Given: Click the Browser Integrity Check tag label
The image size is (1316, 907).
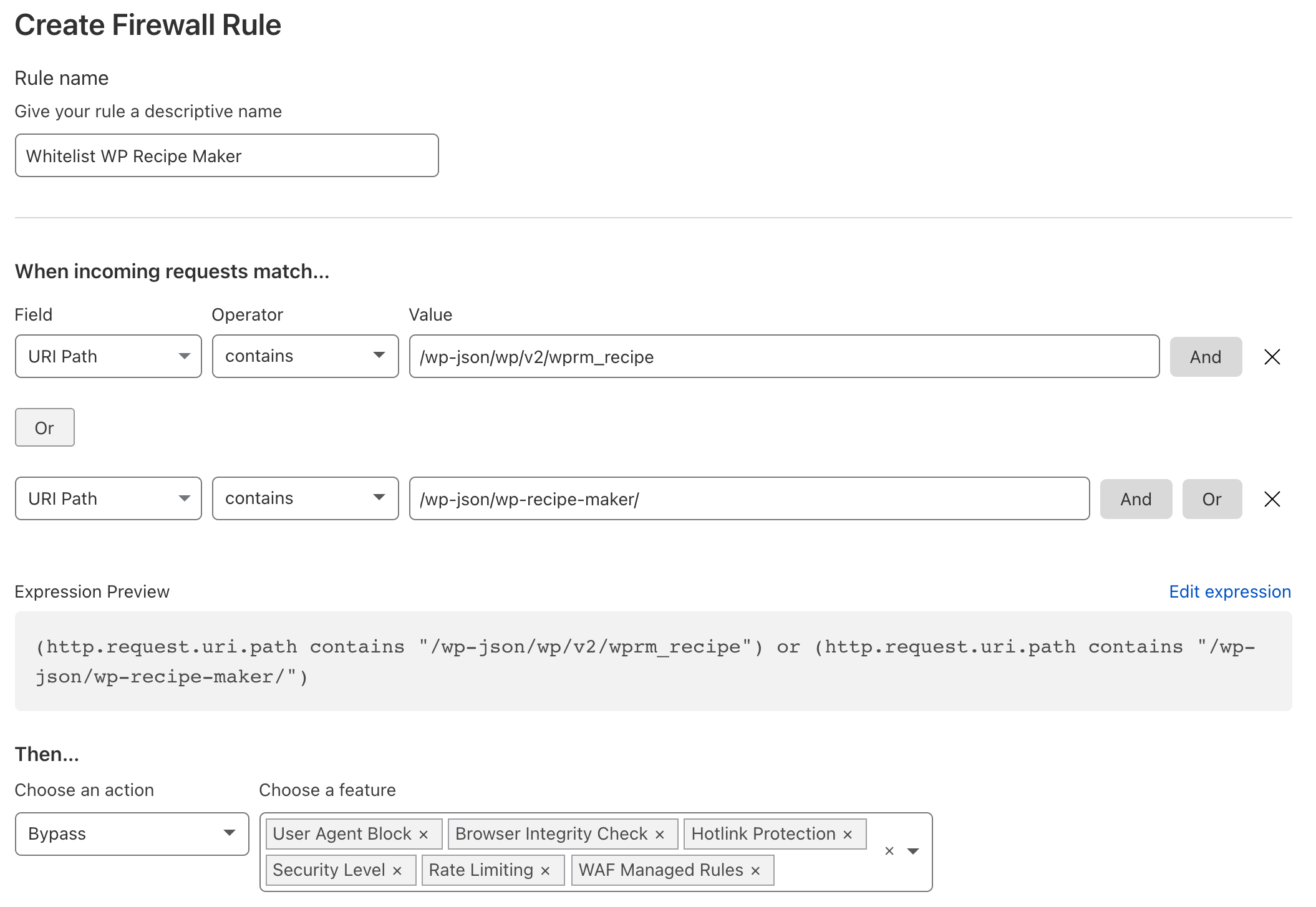Looking at the screenshot, I should (x=551, y=834).
